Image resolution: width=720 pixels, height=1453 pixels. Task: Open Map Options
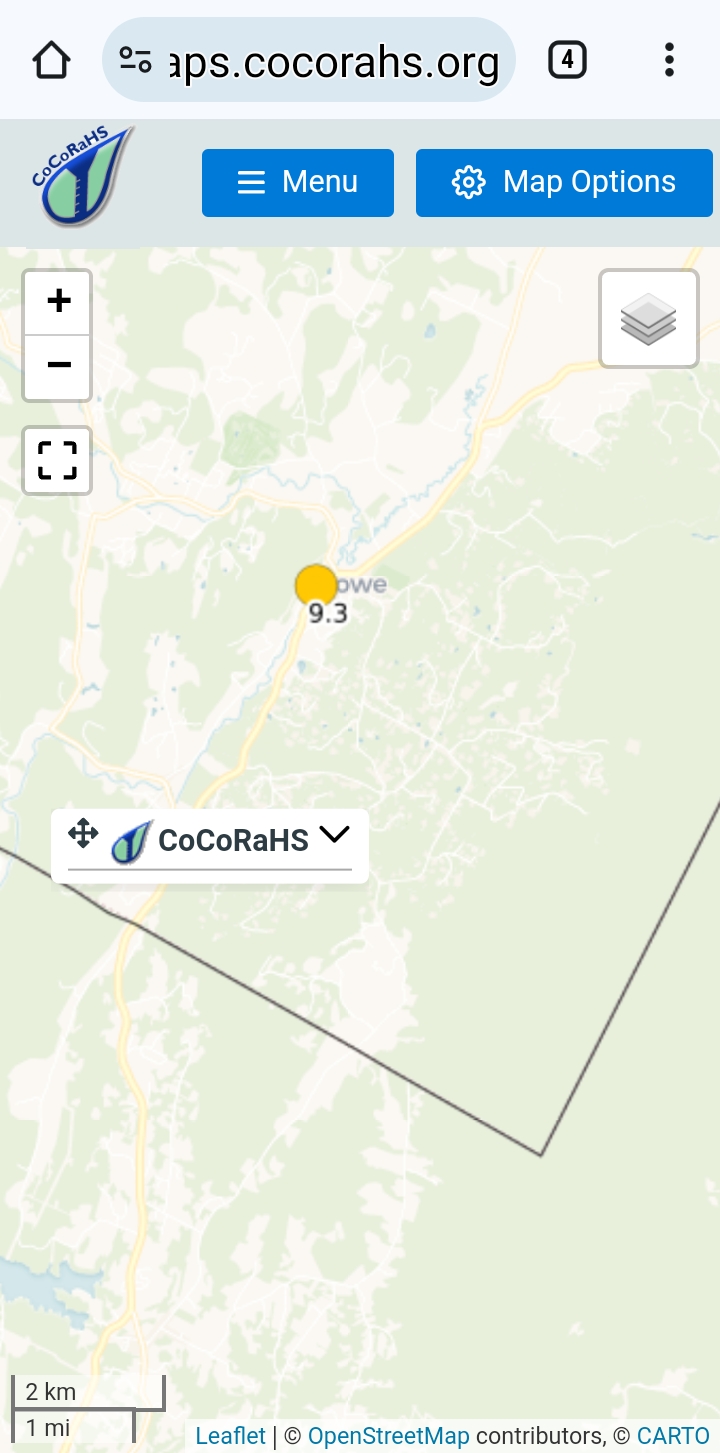tap(564, 183)
